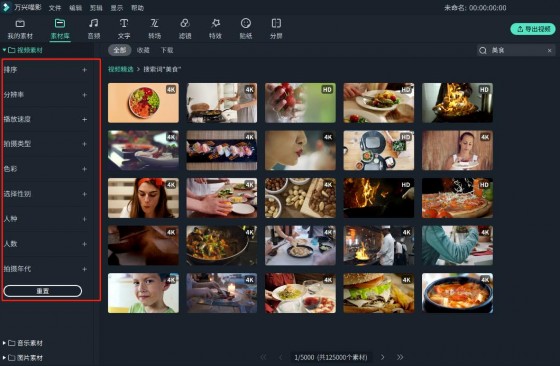Expand the 选择性别 filter

(84, 194)
